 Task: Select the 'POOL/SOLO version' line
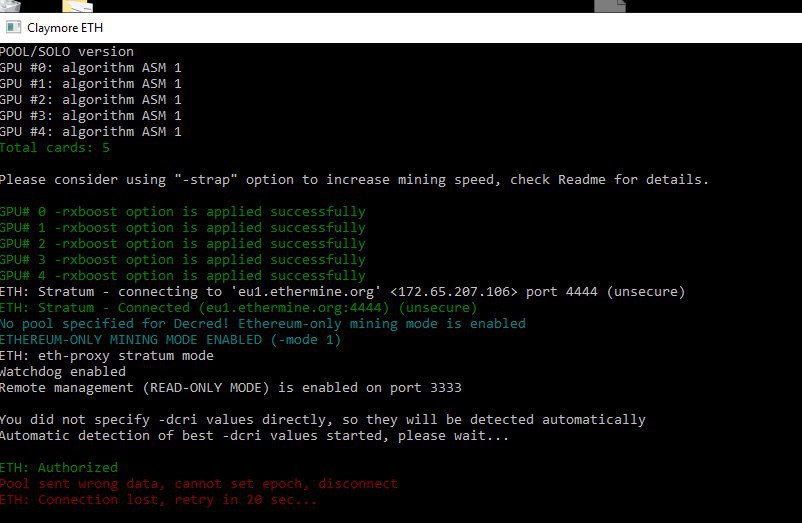tap(66, 52)
